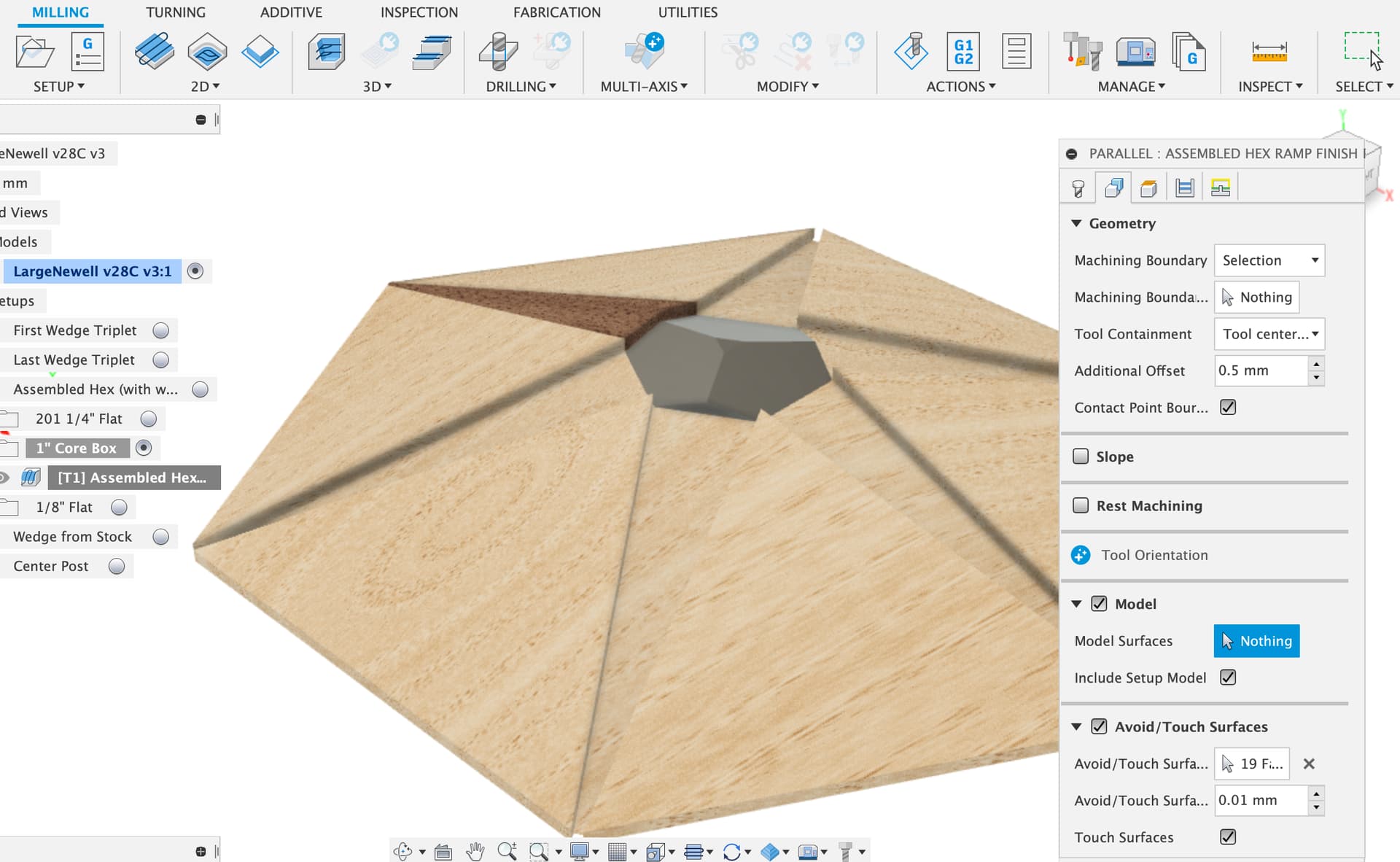Collapse the Geometry section
The image size is (1400, 862).
tap(1076, 223)
